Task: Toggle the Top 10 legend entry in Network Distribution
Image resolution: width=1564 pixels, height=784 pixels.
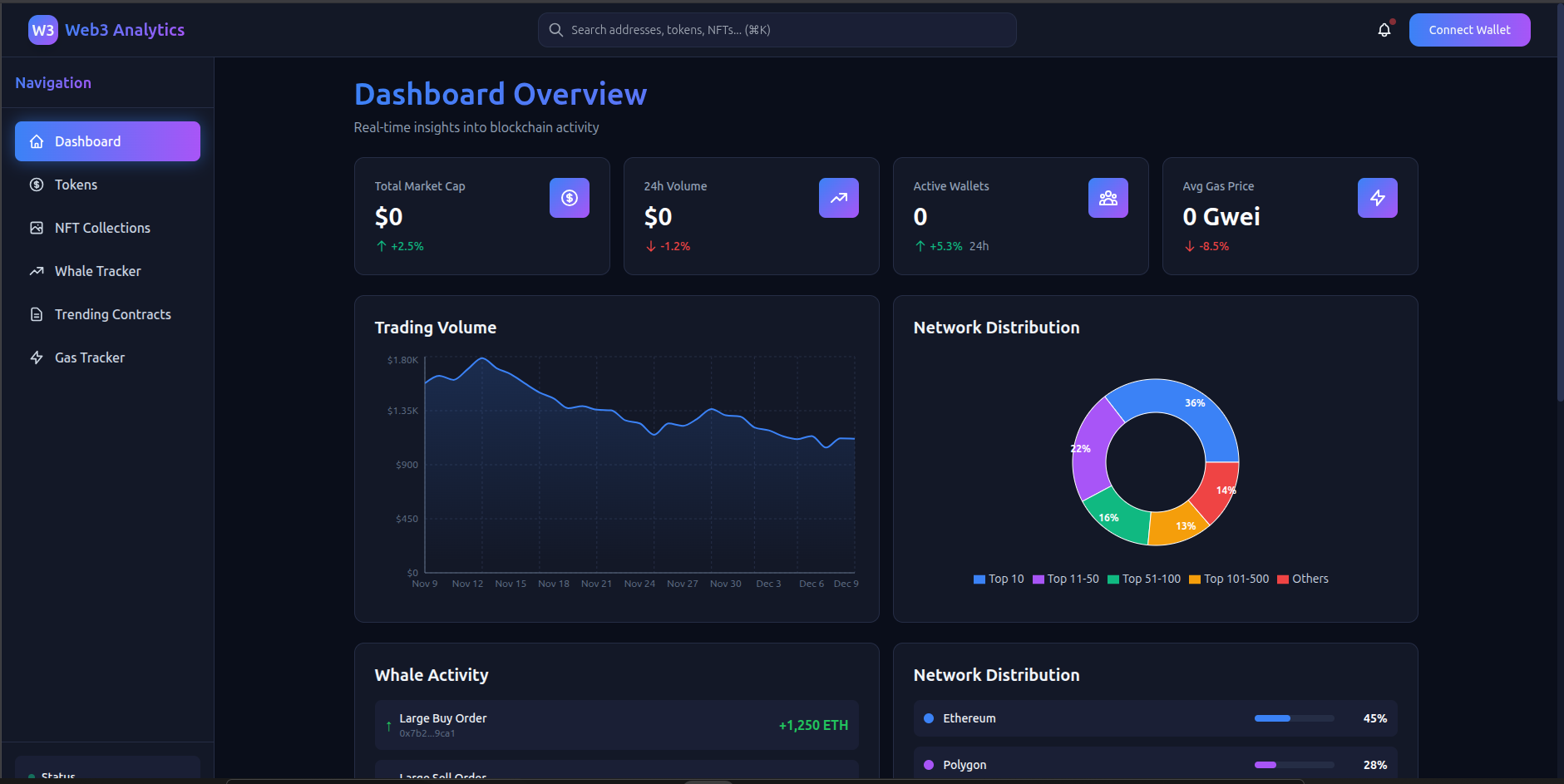Action: point(999,579)
